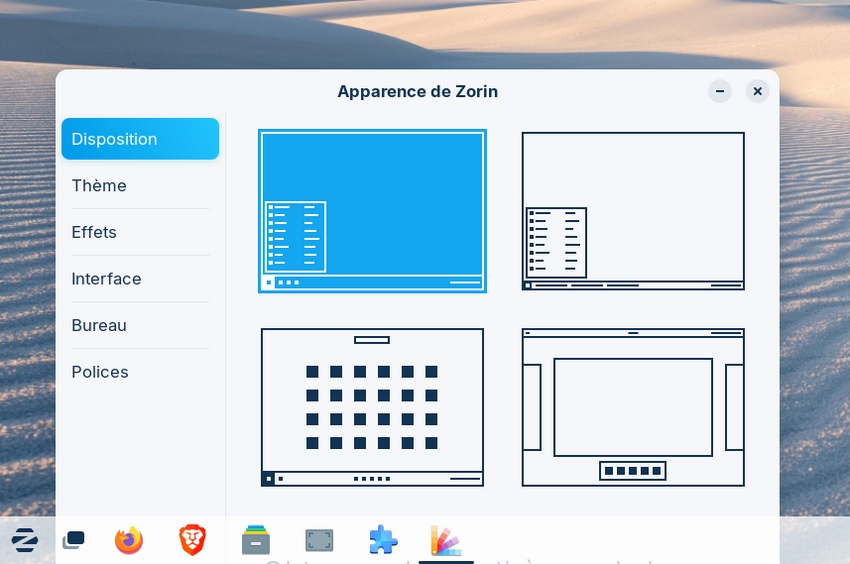850x564 pixels.
Task: Open the screenshot tool in taskbar
Action: [319, 541]
